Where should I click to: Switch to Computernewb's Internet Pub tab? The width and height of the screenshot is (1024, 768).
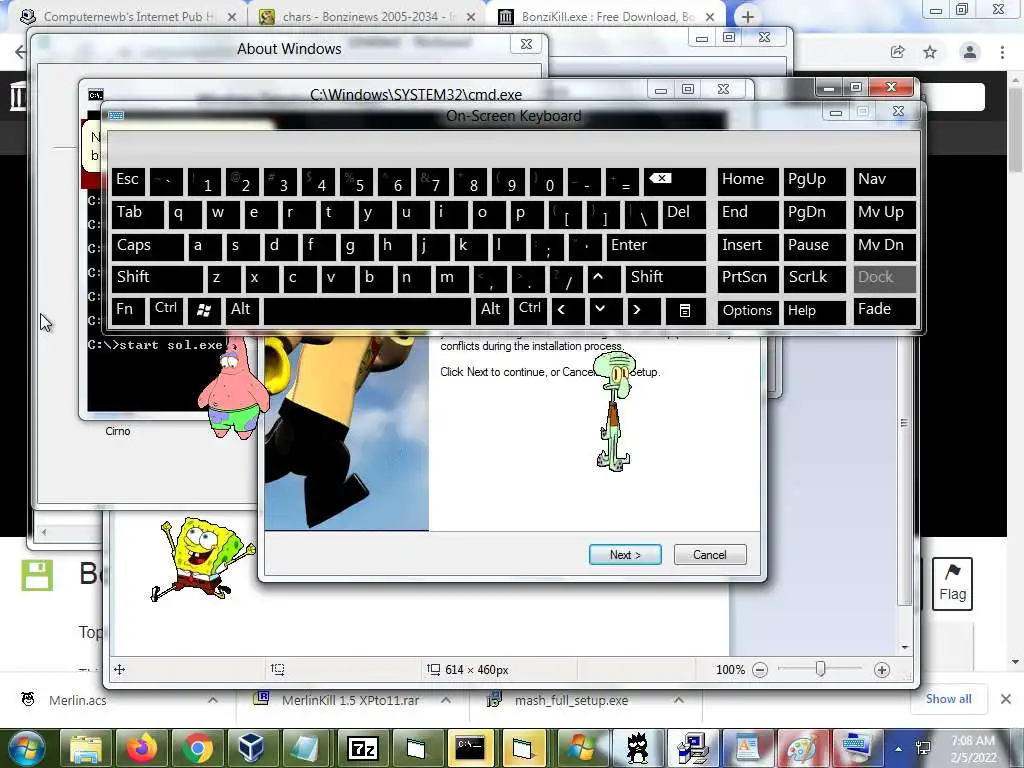tap(127, 16)
